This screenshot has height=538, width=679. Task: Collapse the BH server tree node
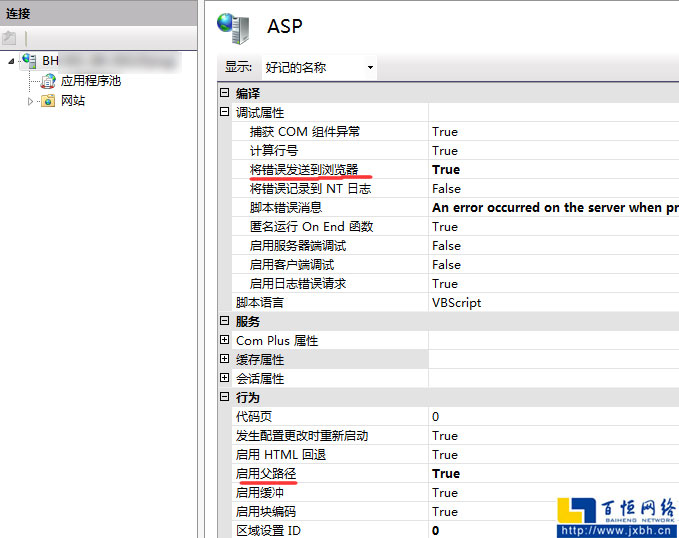pos(11,62)
